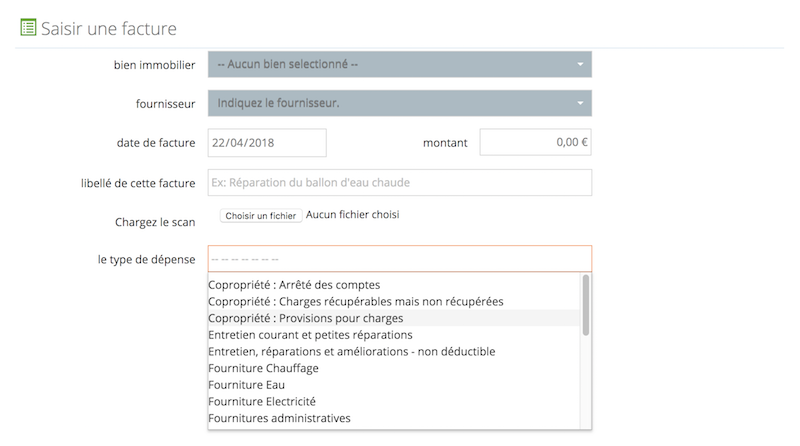Screen dimensions: 800x446
Task: Click the Choisir un fichier button
Action: tap(261, 215)
